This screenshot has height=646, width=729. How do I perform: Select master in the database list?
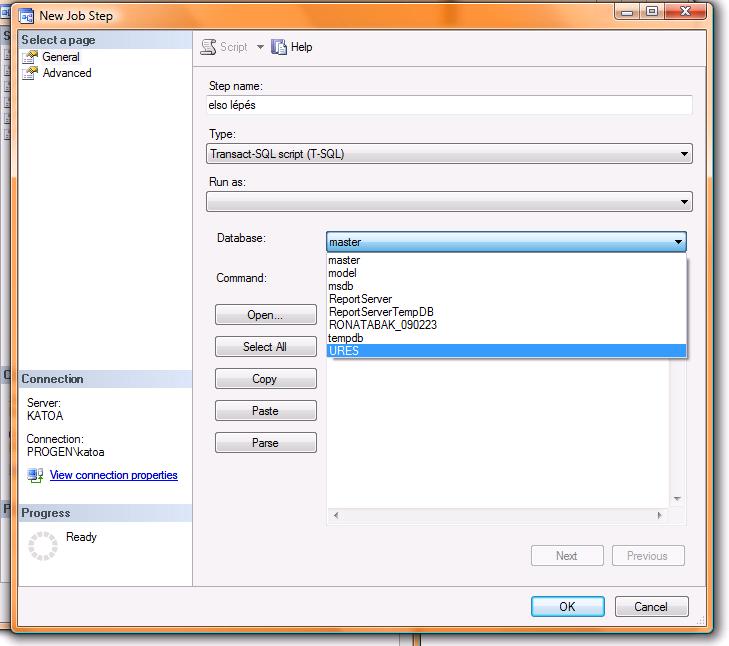click(x=506, y=260)
